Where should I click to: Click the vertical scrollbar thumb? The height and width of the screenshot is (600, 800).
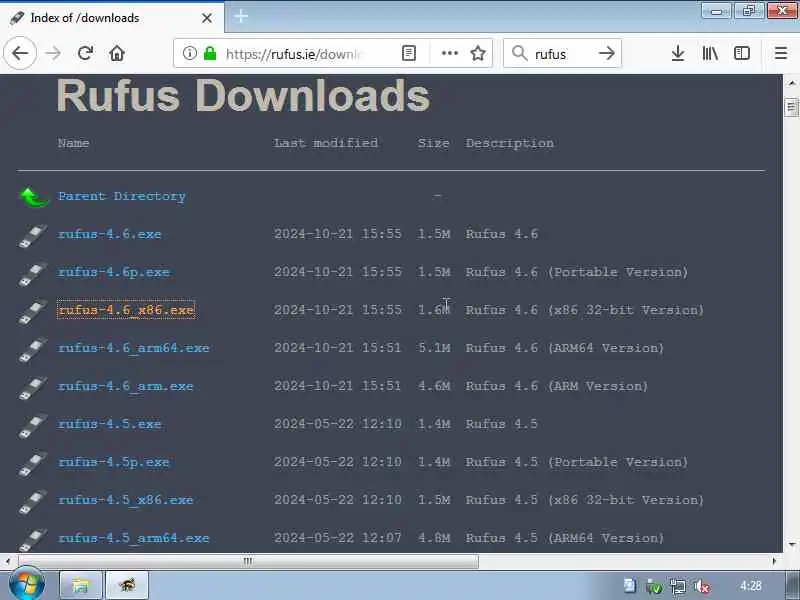tap(791, 107)
